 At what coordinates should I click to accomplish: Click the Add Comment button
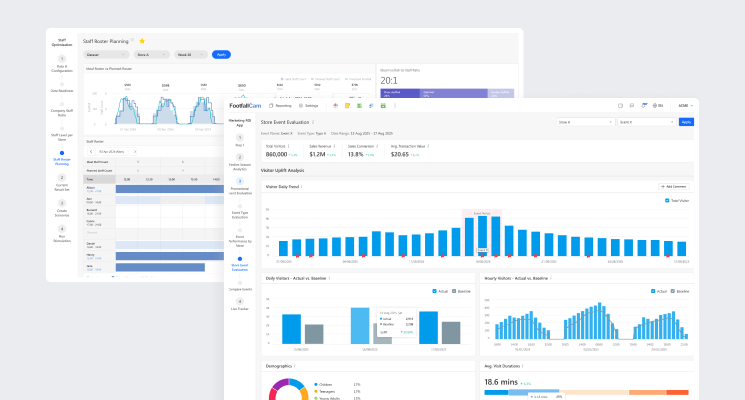click(x=674, y=186)
